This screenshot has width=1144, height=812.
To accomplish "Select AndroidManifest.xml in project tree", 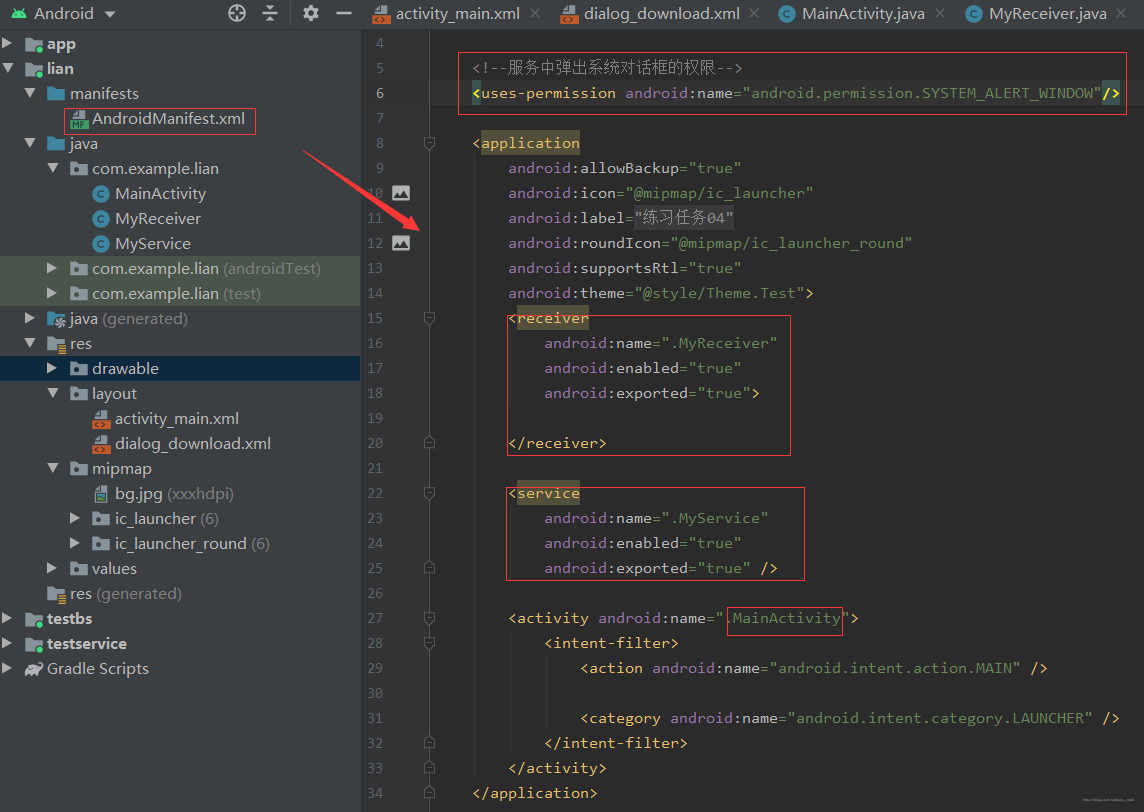I will tap(169, 118).
